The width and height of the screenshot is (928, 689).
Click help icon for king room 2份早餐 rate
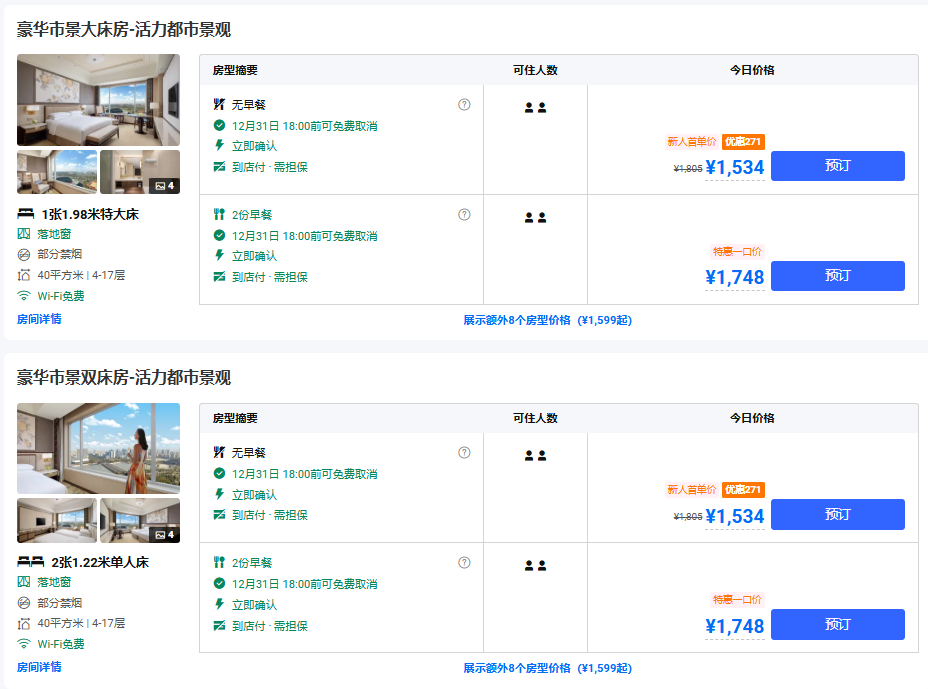pyautogui.click(x=464, y=214)
